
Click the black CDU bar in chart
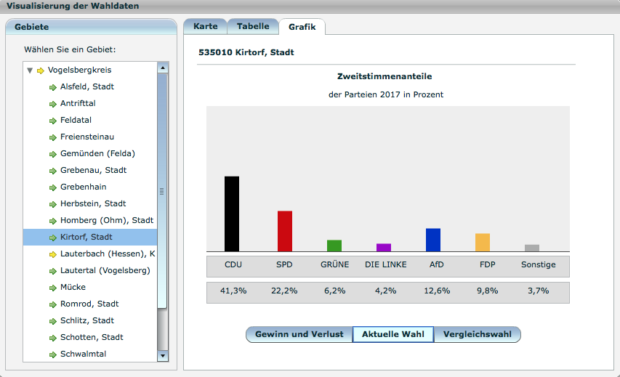[x=232, y=214]
